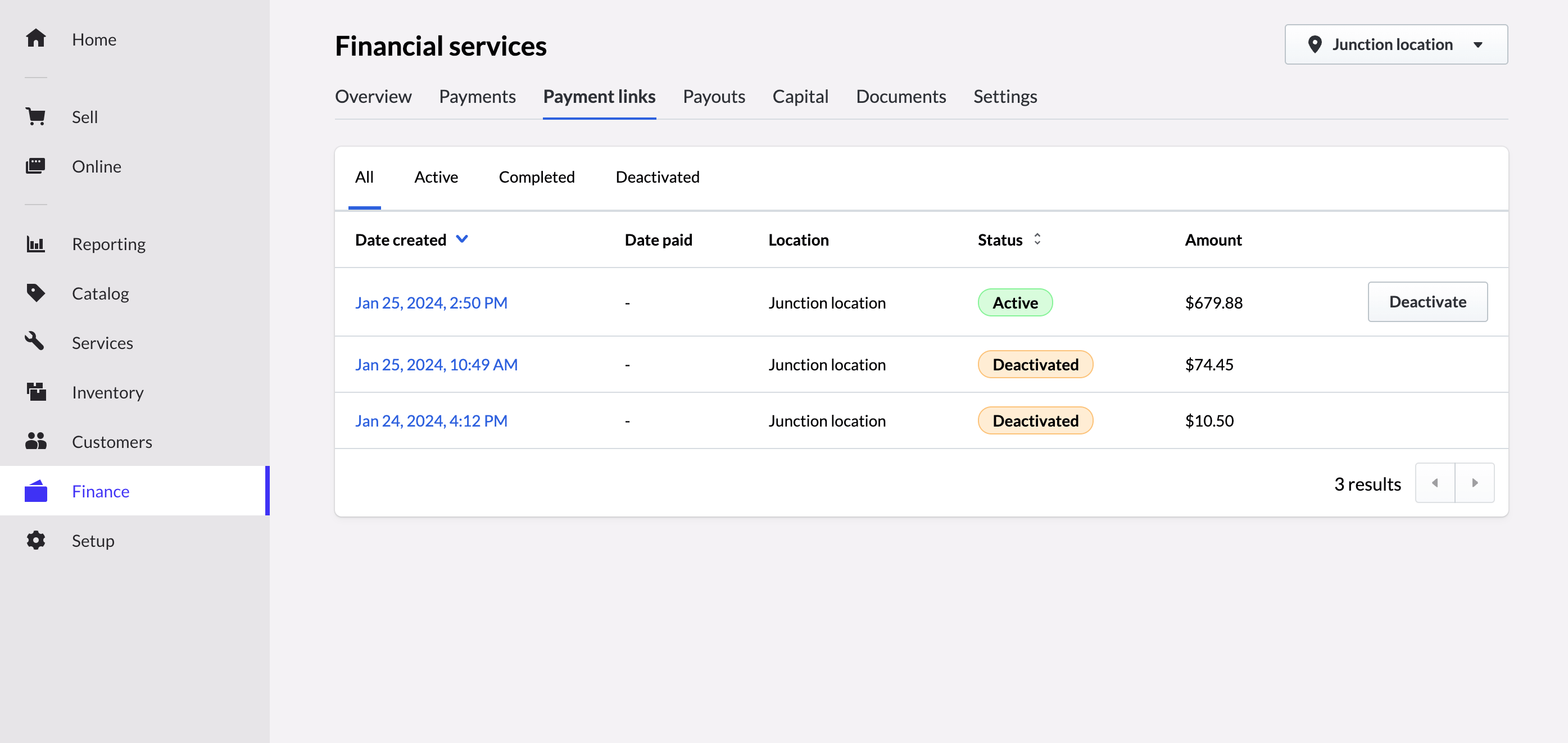Image resolution: width=1568 pixels, height=743 pixels.
Task: Go to next results page arrow
Action: click(x=1474, y=483)
